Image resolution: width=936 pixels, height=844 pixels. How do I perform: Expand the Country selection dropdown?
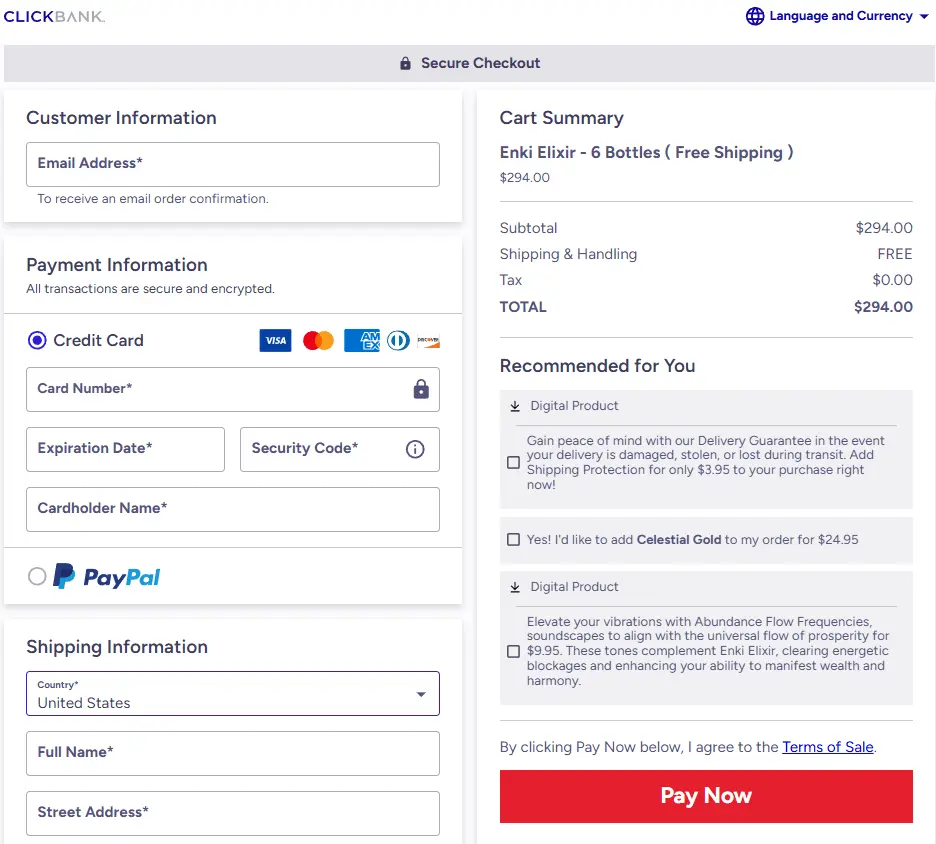[421, 693]
